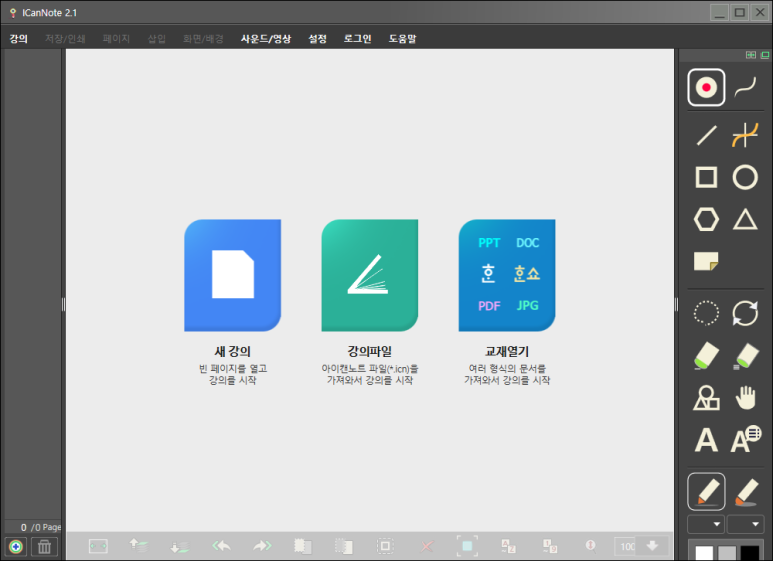This screenshot has height=561, width=773.
Task: Select the green eraser tool
Action: tap(706, 355)
